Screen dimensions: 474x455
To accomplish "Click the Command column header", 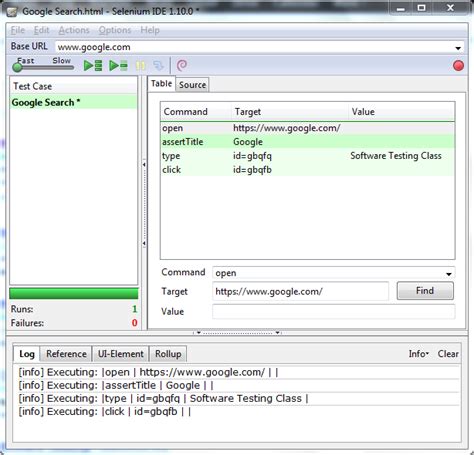I will (196, 112).
